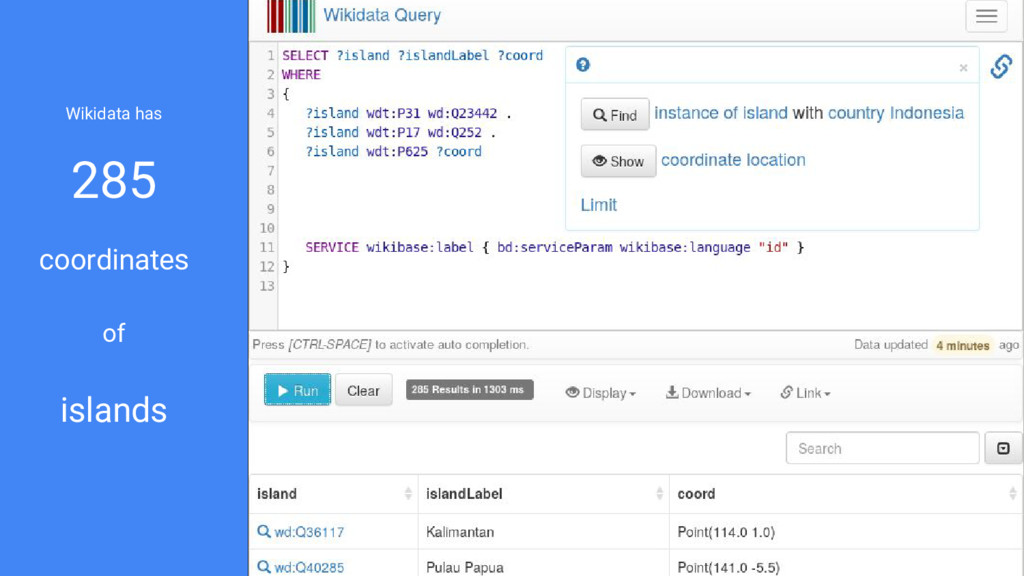Open the wd:Q40285 entity link
The image size is (1024, 576).
coord(309,568)
